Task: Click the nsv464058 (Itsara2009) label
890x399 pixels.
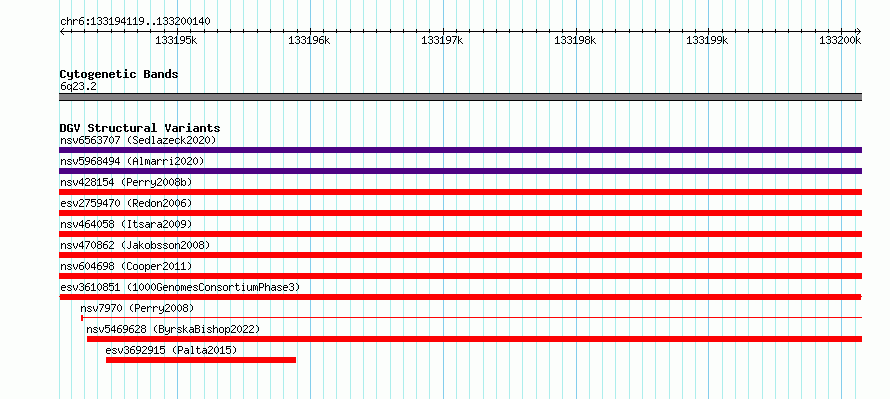Action: point(126,224)
